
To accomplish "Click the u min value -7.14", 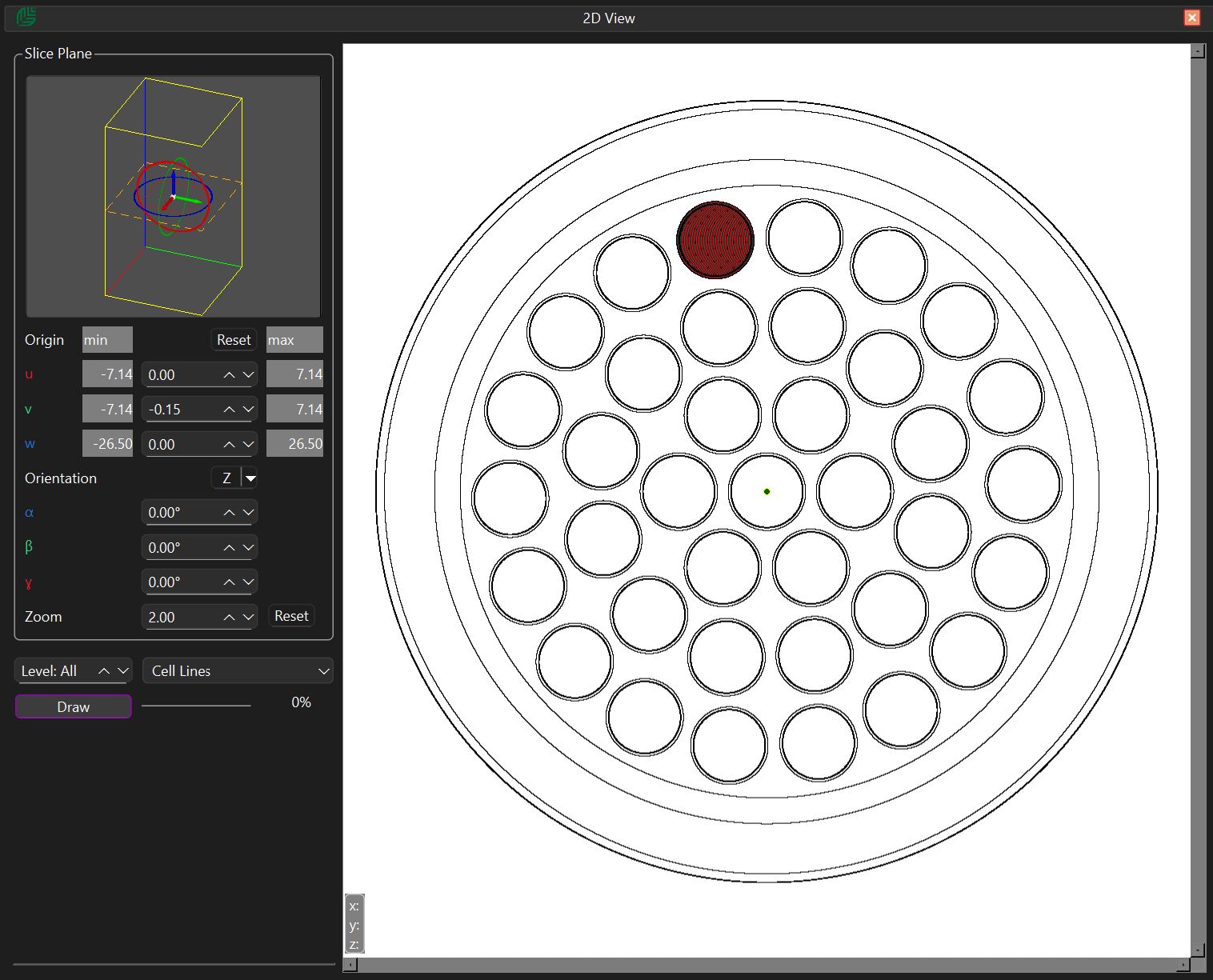I will pos(107,374).
